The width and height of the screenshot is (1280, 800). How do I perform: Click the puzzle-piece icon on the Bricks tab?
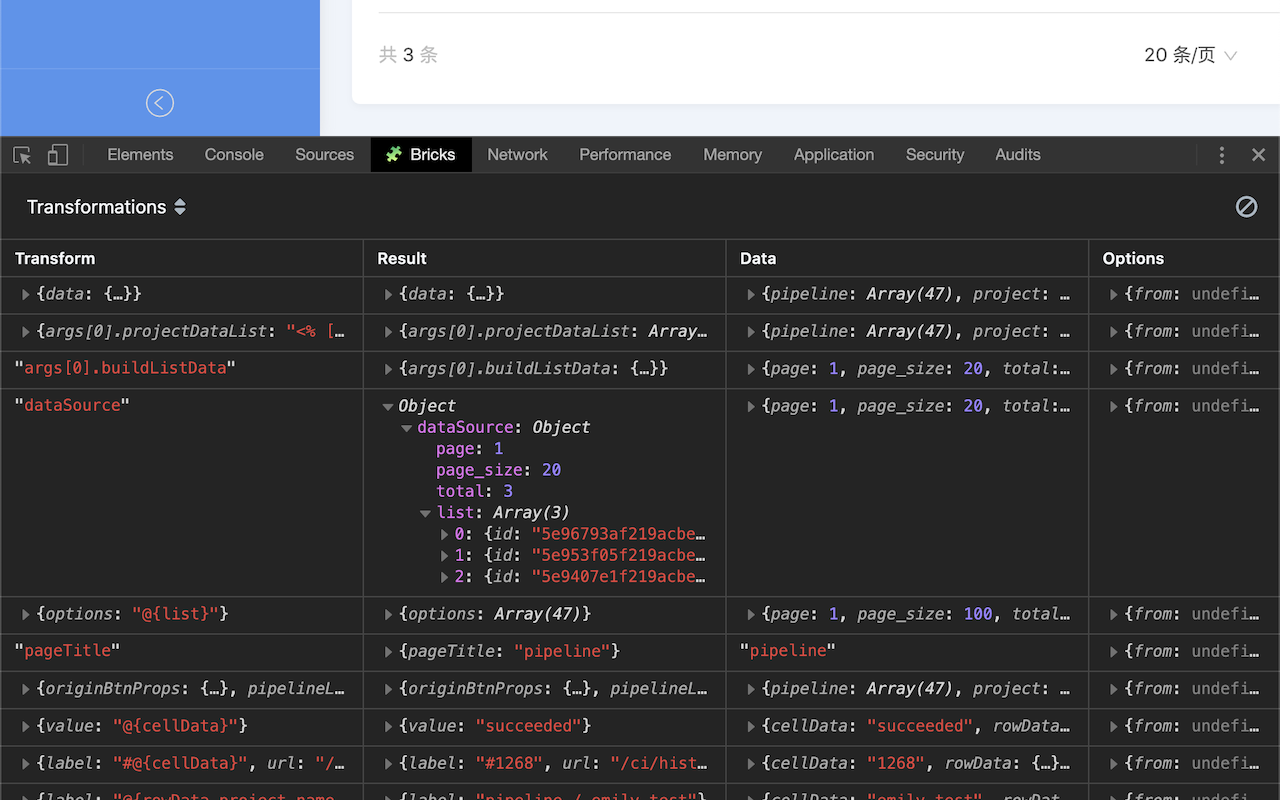click(394, 155)
